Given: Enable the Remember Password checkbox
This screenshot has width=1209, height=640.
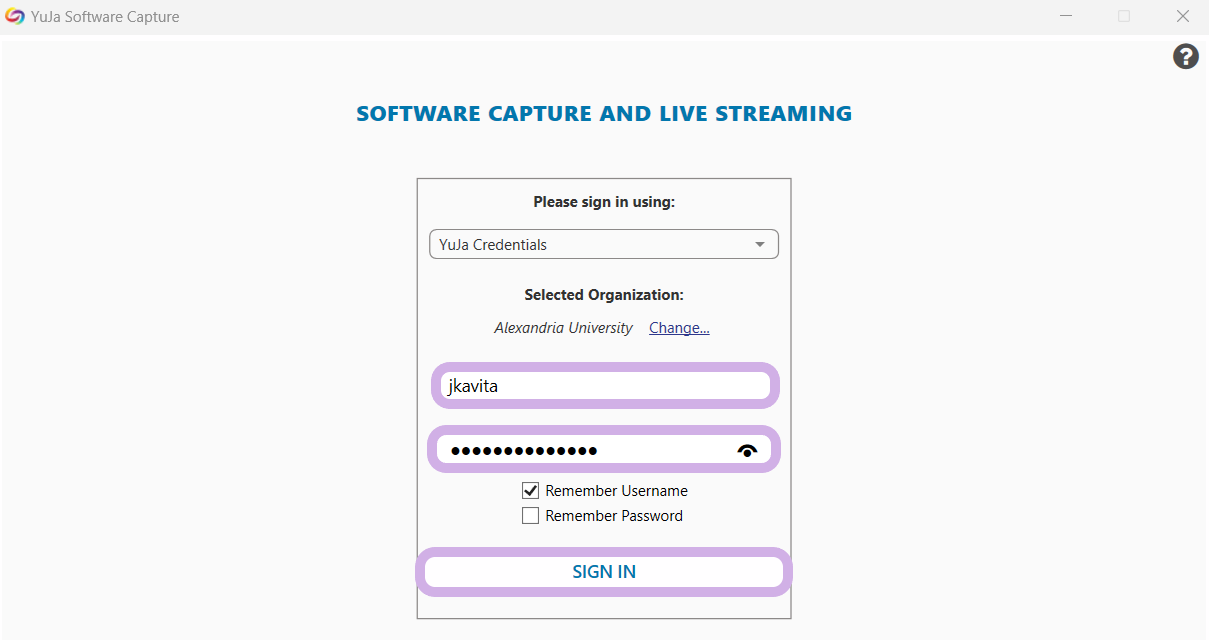Looking at the screenshot, I should [530, 516].
